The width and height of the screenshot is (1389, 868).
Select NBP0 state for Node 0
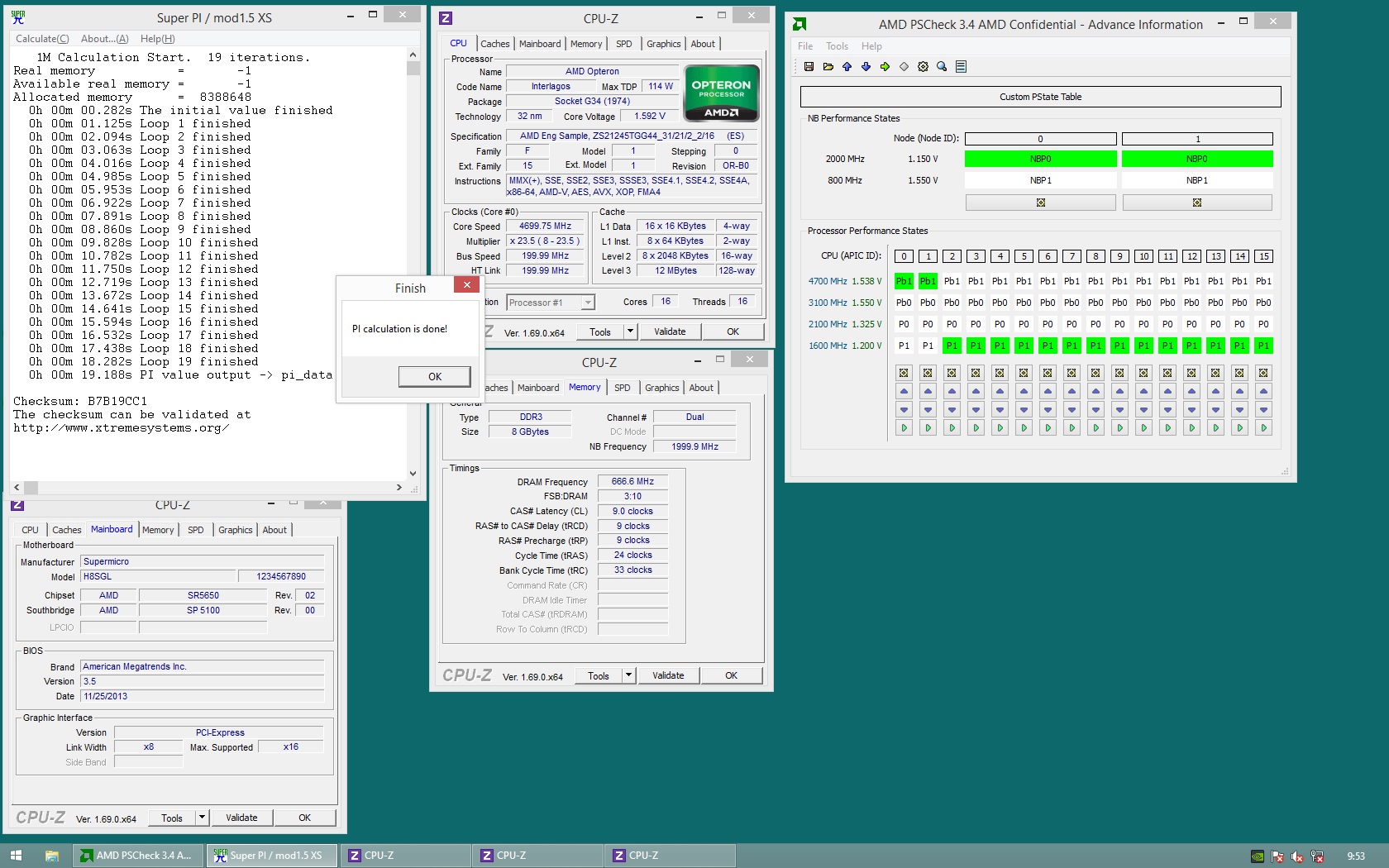click(x=1041, y=159)
